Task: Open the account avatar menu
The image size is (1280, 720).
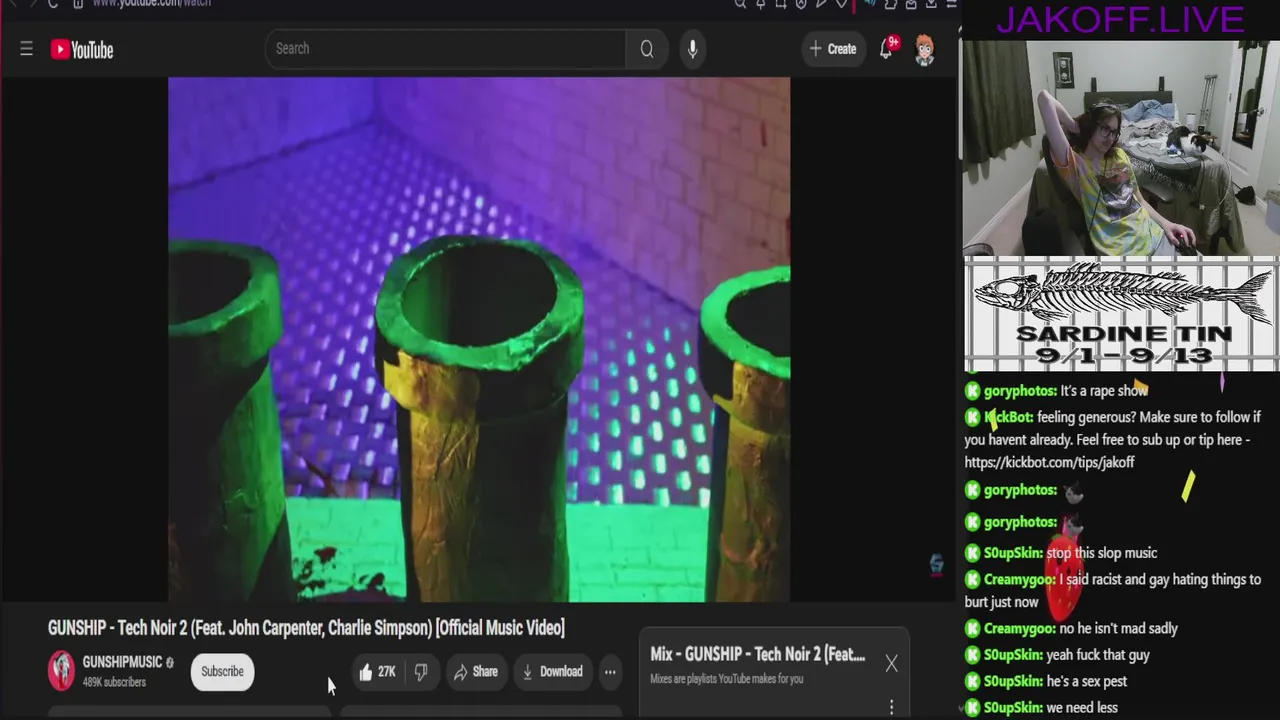Action: tap(925, 50)
